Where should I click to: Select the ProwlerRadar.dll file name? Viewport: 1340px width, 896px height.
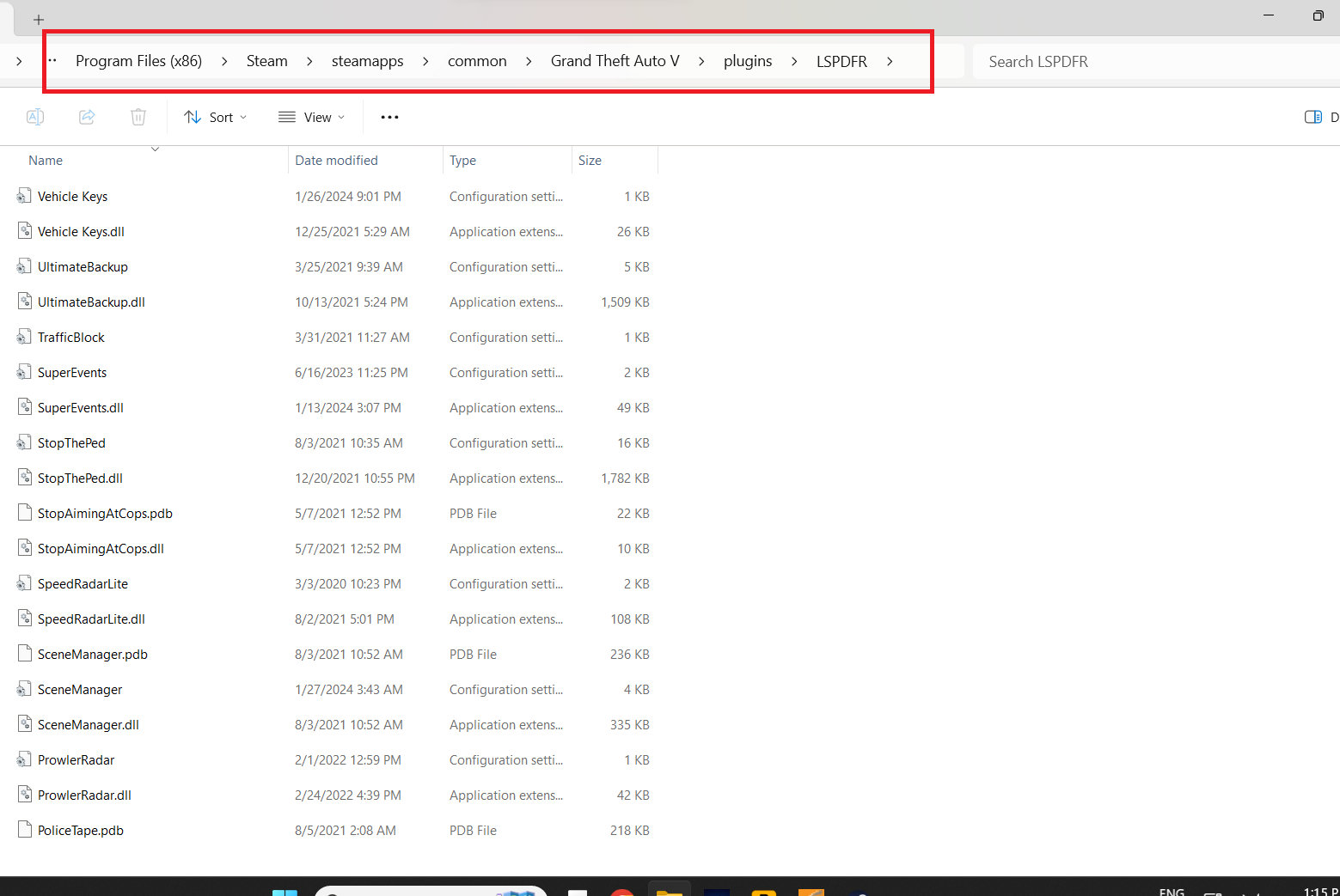click(x=84, y=795)
